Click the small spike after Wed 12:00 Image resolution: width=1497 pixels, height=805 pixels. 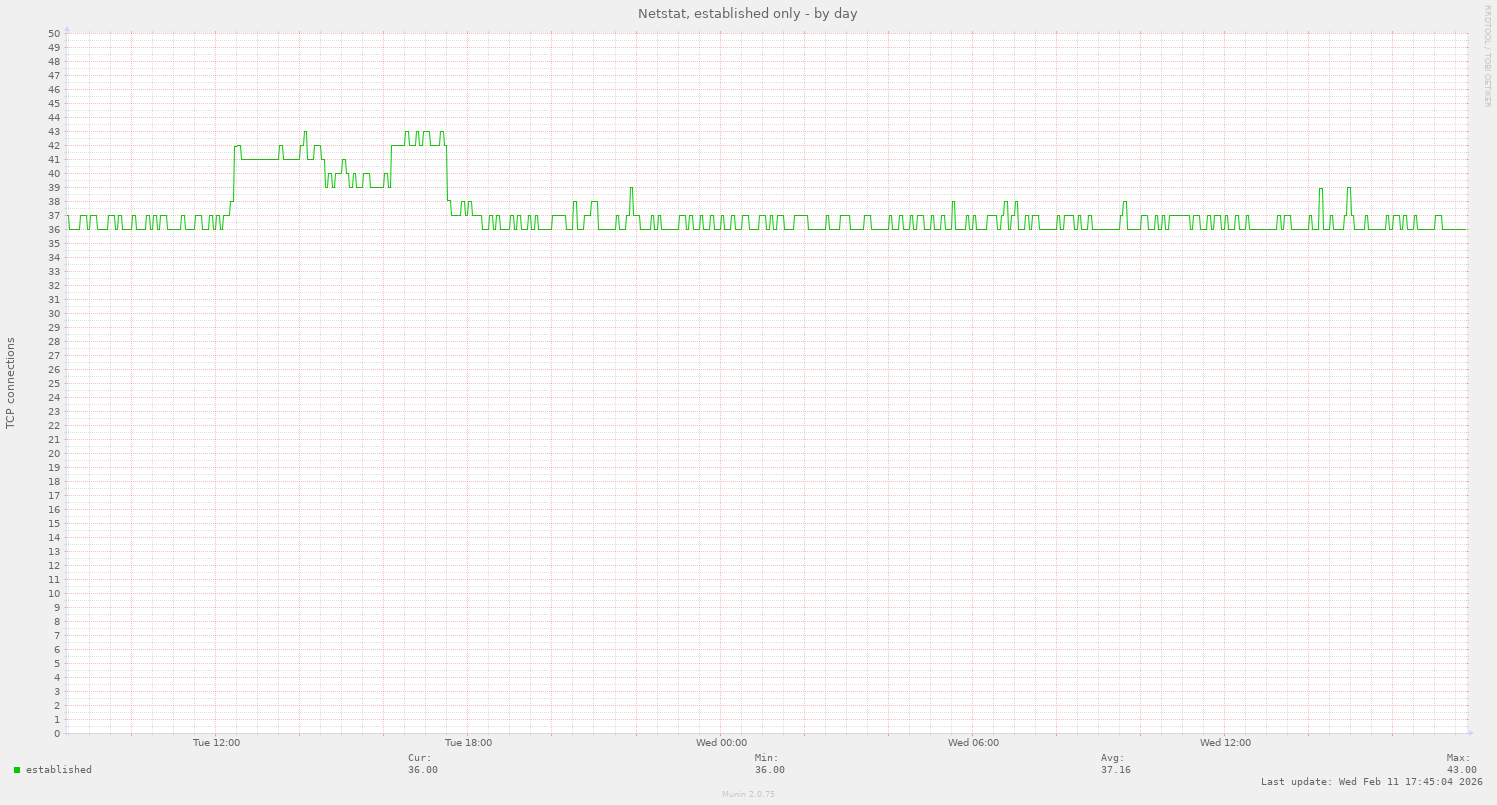tap(1320, 190)
